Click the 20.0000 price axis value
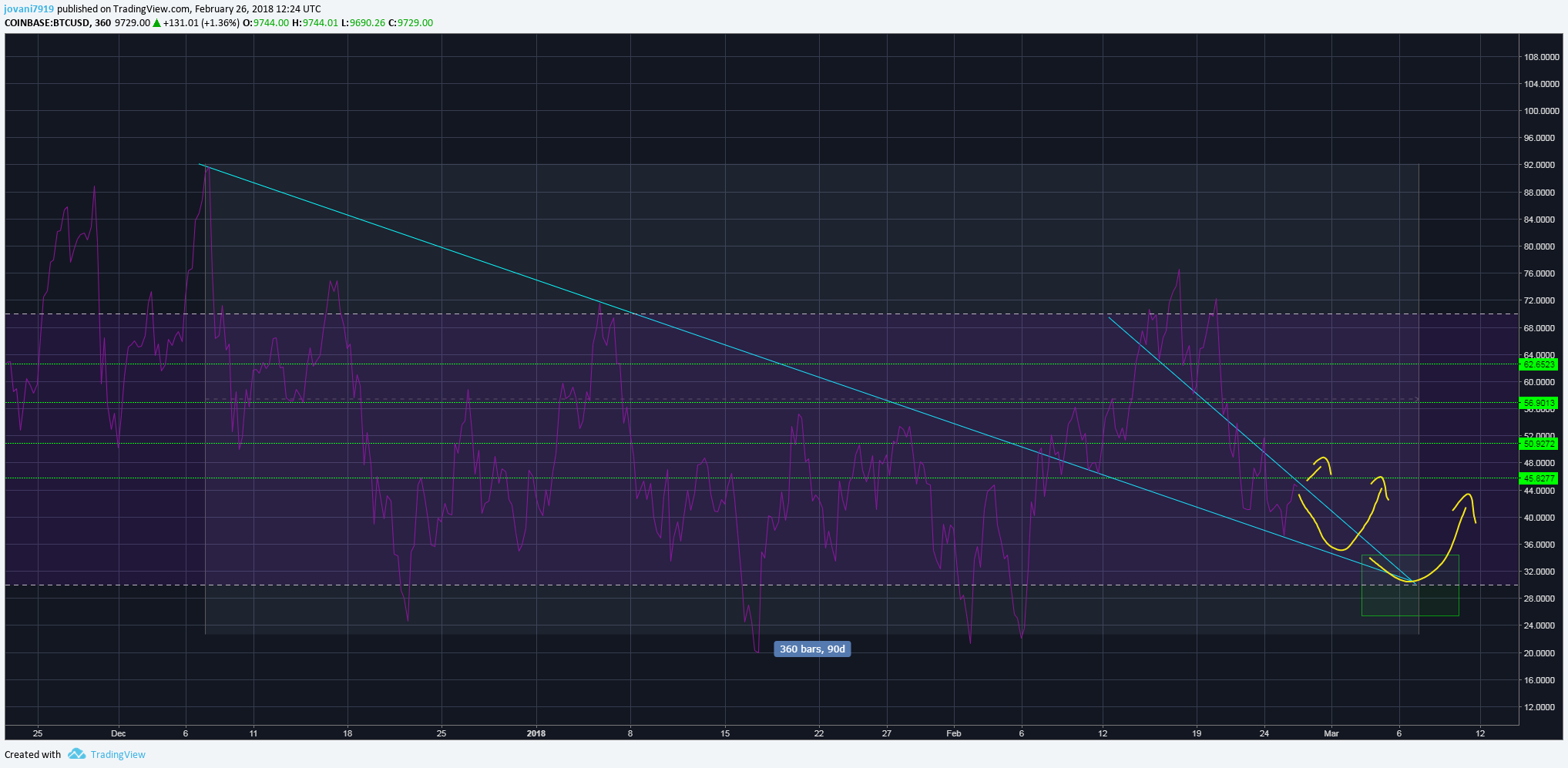Image resolution: width=1568 pixels, height=768 pixels. tap(1541, 653)
